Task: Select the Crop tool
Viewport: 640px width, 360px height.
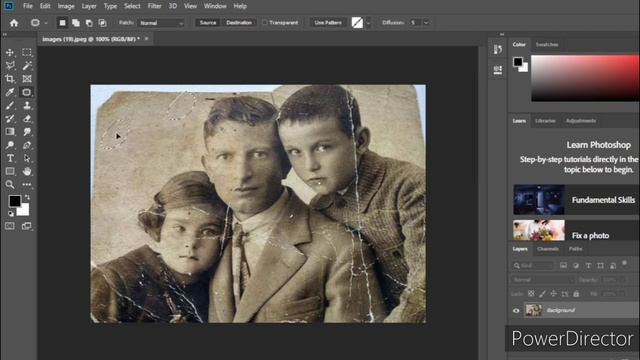Action: click(x=10, y=79)
